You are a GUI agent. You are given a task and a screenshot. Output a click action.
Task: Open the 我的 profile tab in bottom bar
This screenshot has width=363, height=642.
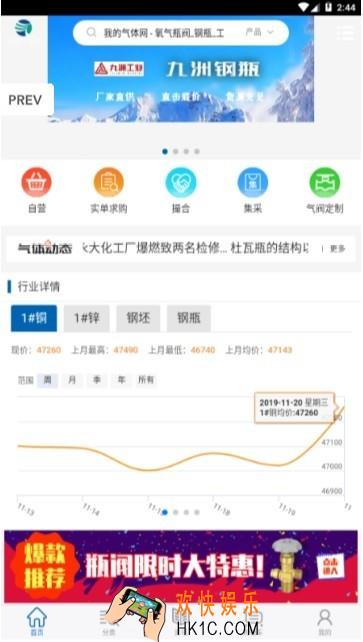pos(325,621)
